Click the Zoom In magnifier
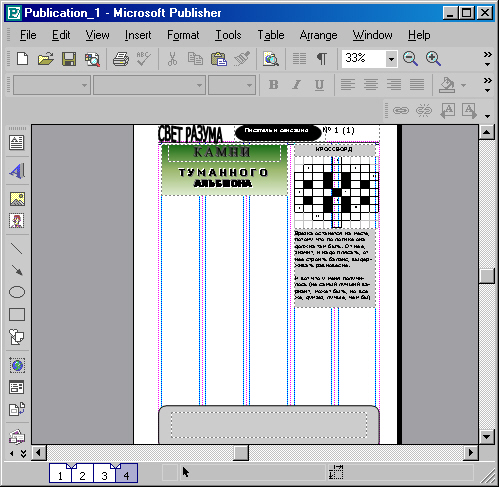499x487 pixels. tap(433, 59)
